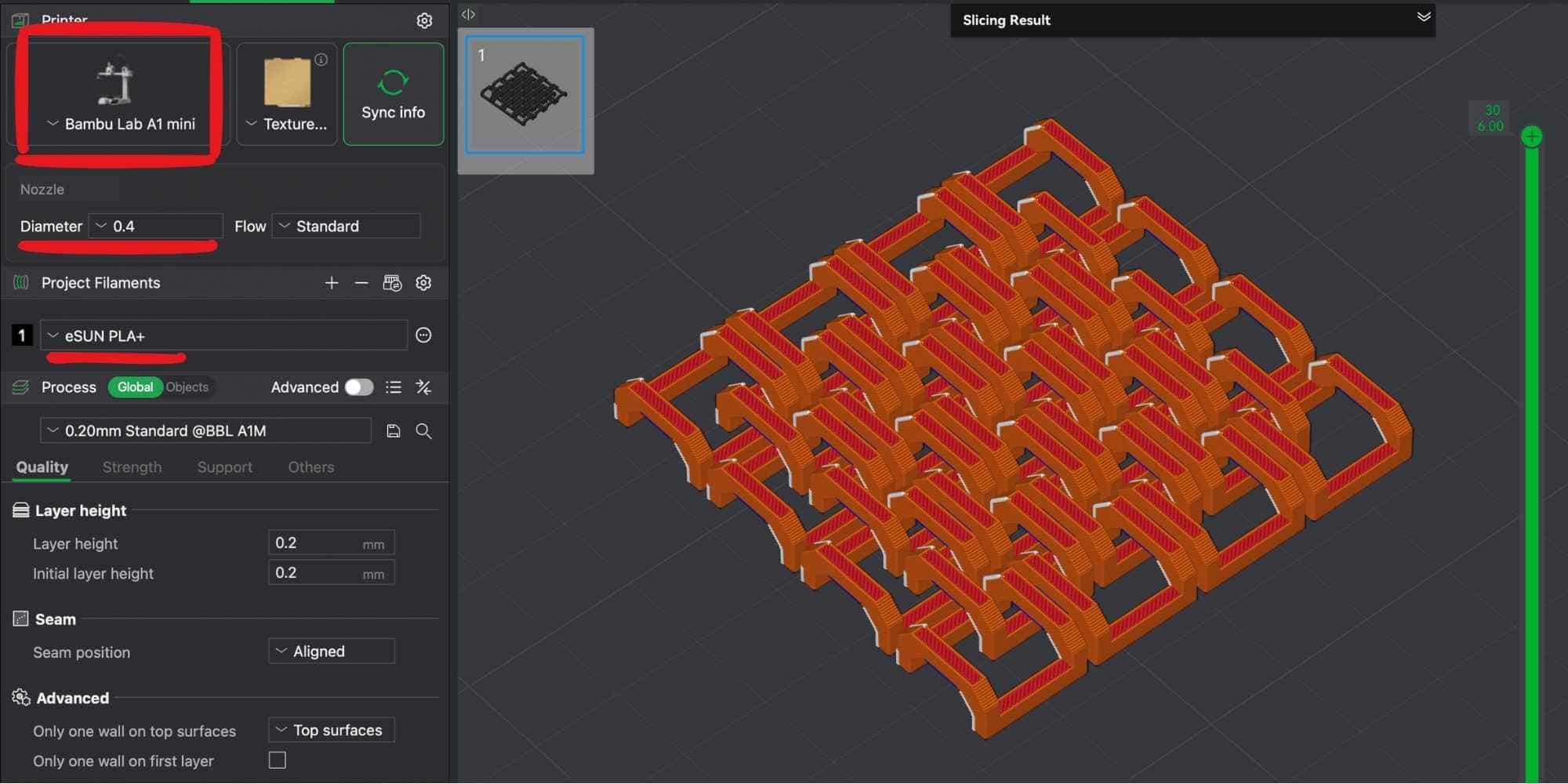Click the Project Filaments section icon
This screenshot has width=1568, height=784.
pos(21,283)
